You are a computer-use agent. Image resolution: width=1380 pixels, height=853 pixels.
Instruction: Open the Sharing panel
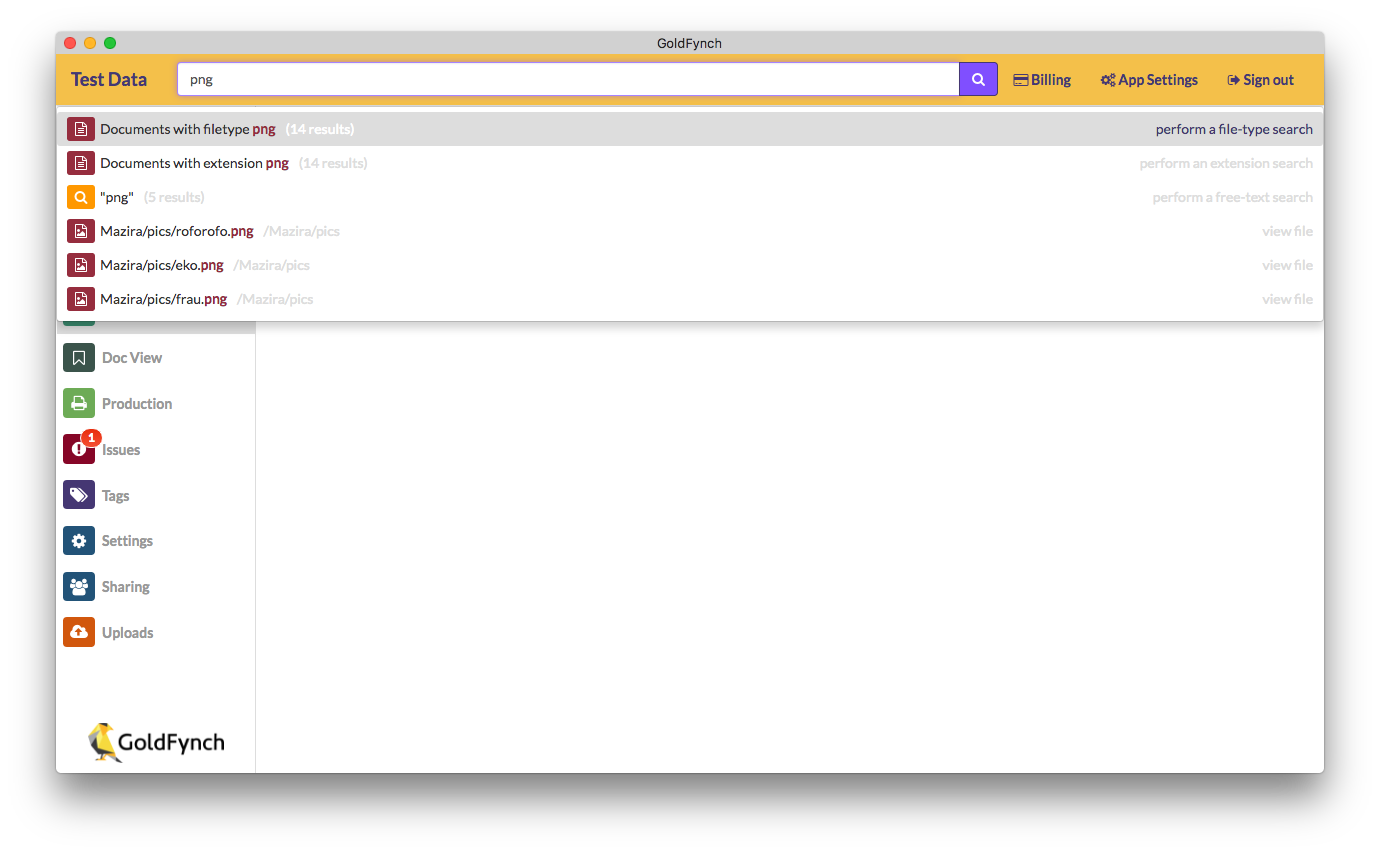(126, 586)
